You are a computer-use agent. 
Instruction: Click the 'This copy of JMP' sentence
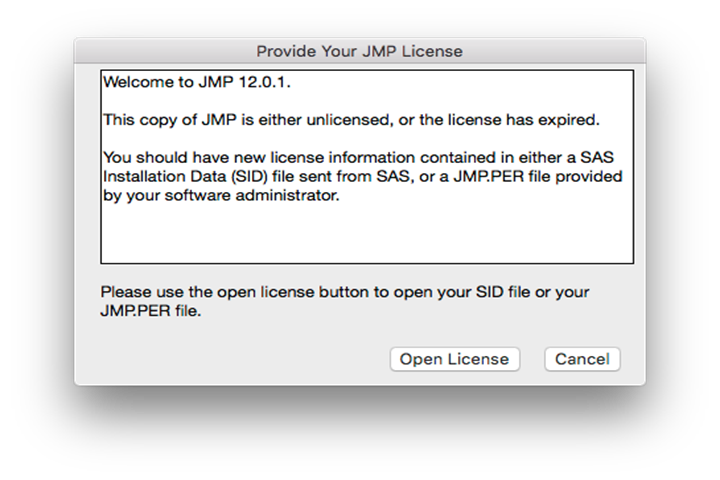[351, 120]
